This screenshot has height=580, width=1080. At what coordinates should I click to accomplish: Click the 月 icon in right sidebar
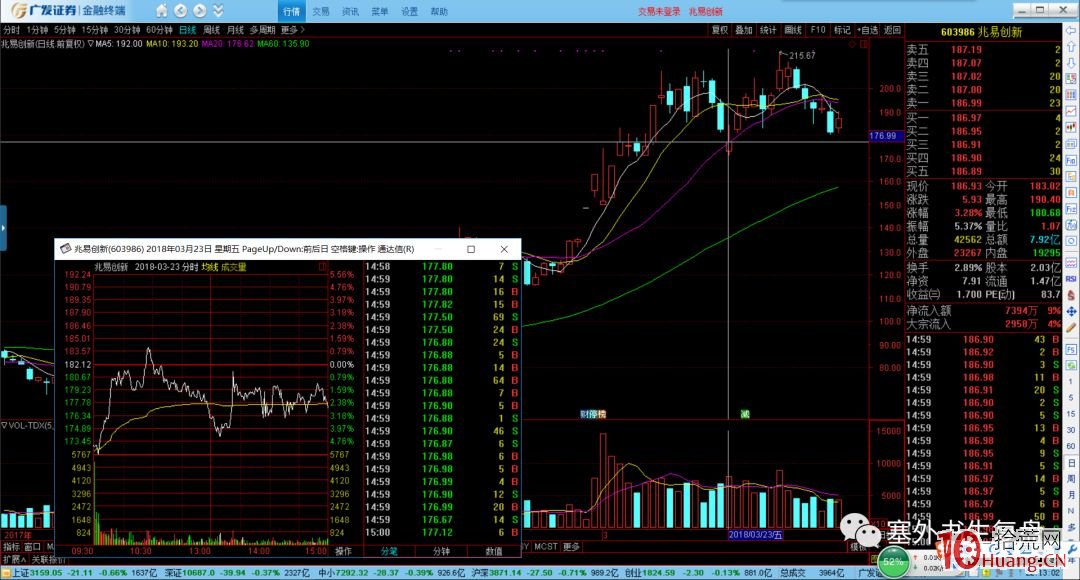click(x=1071, y=495)
